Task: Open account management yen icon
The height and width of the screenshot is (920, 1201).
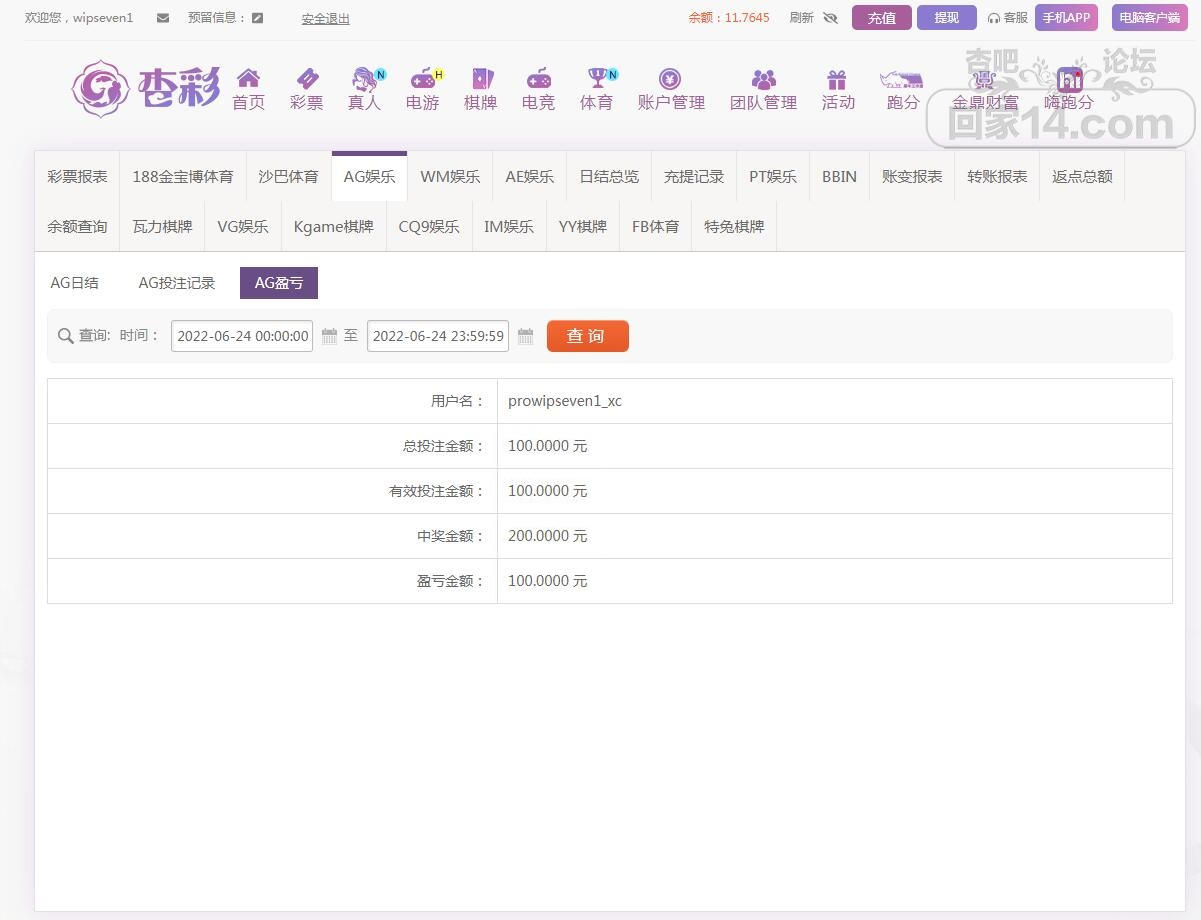Action: coord(671,79)
